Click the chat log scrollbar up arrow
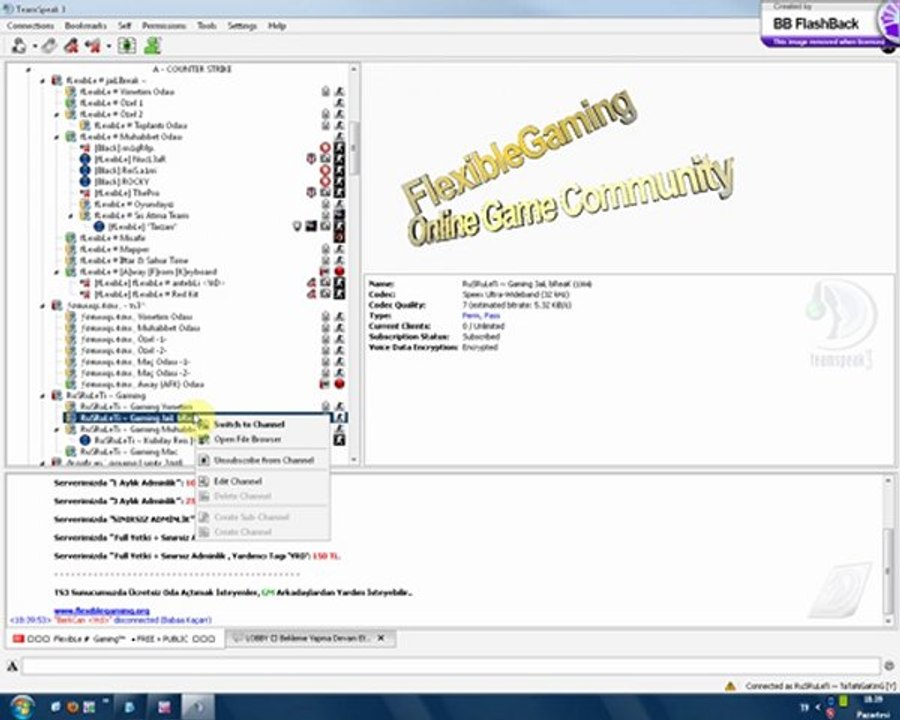This screenshot has height=720, width=900. coord(889,480)
